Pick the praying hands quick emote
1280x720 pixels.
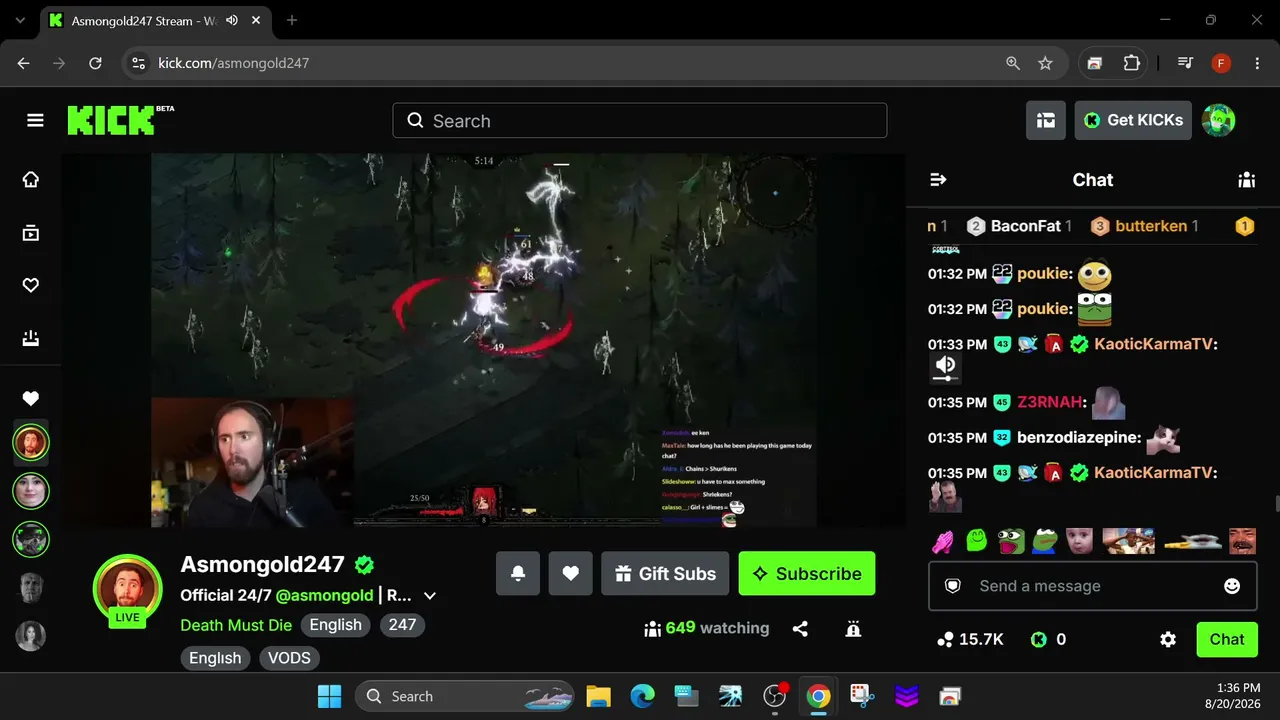click(x=943, y=541)
